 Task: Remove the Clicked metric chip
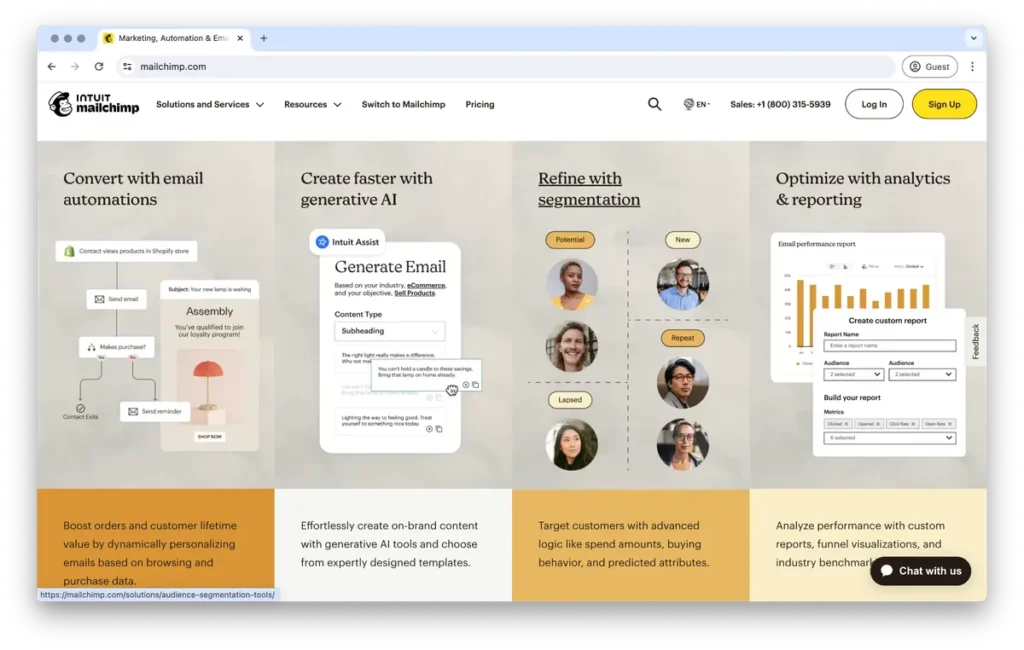(x=846, y=424)
